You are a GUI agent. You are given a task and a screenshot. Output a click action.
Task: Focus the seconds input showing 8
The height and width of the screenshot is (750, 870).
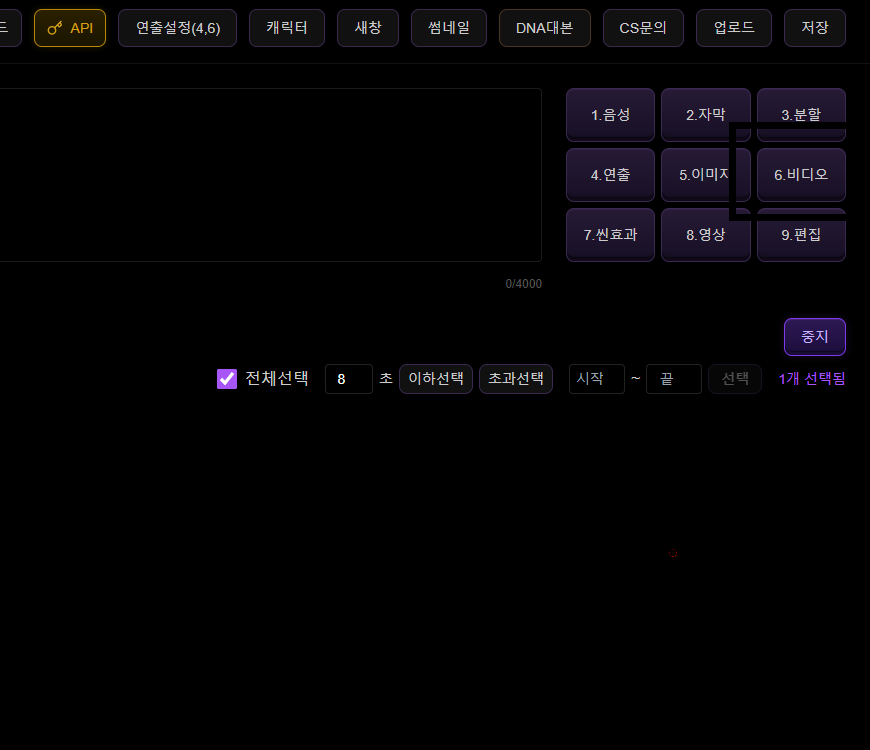tap(348, 379)
